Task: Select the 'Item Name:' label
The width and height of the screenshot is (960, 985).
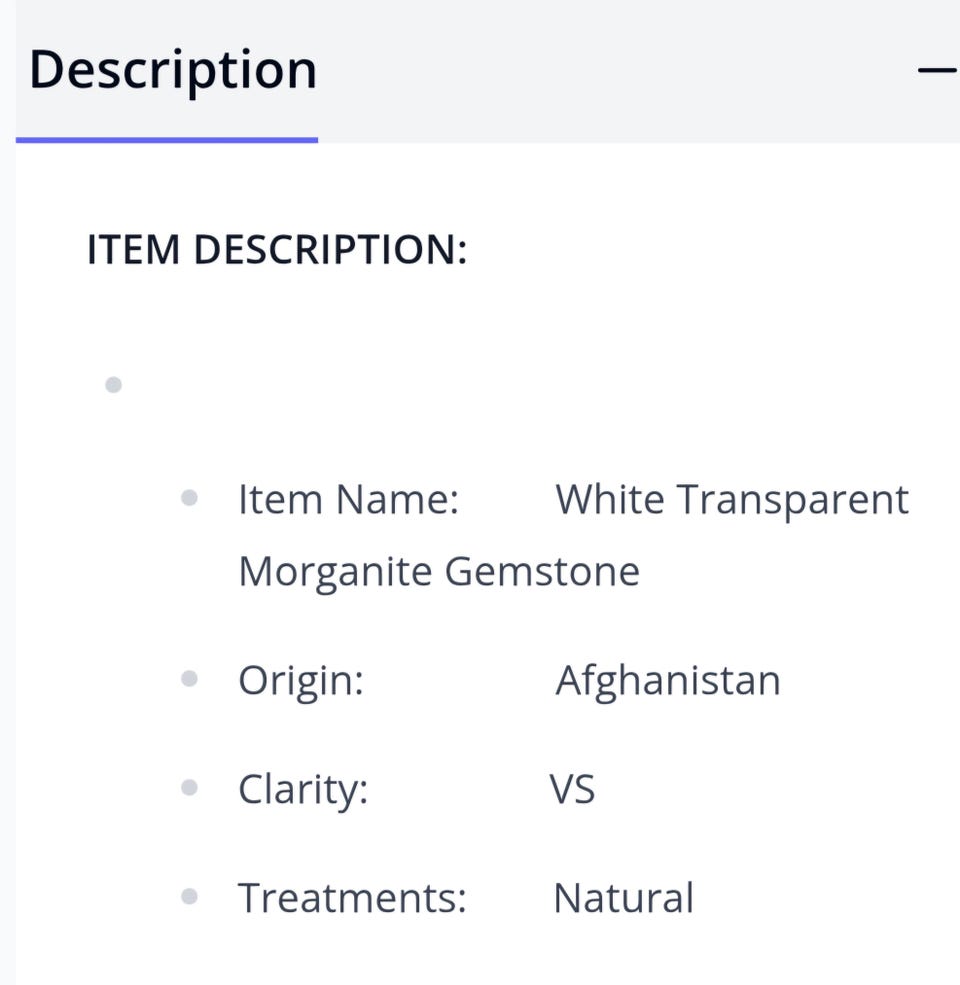Action: tap(348, 499)
